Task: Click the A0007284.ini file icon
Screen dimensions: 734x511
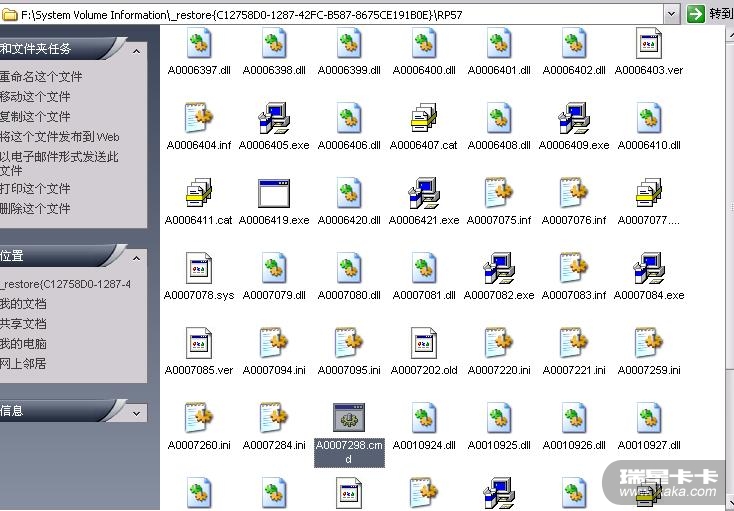Action: coord(274,417)
